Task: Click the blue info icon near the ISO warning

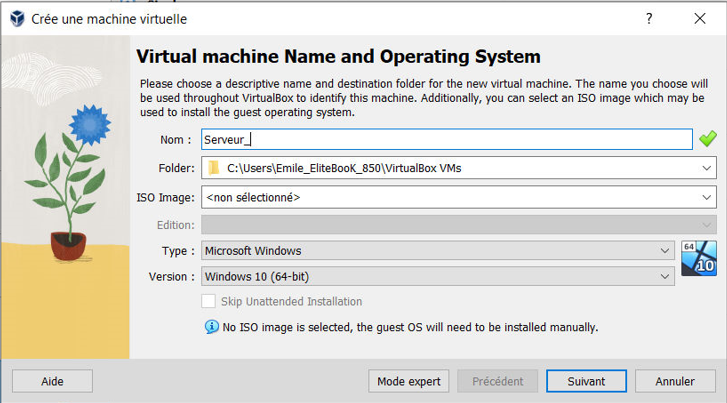Action: 211,326
